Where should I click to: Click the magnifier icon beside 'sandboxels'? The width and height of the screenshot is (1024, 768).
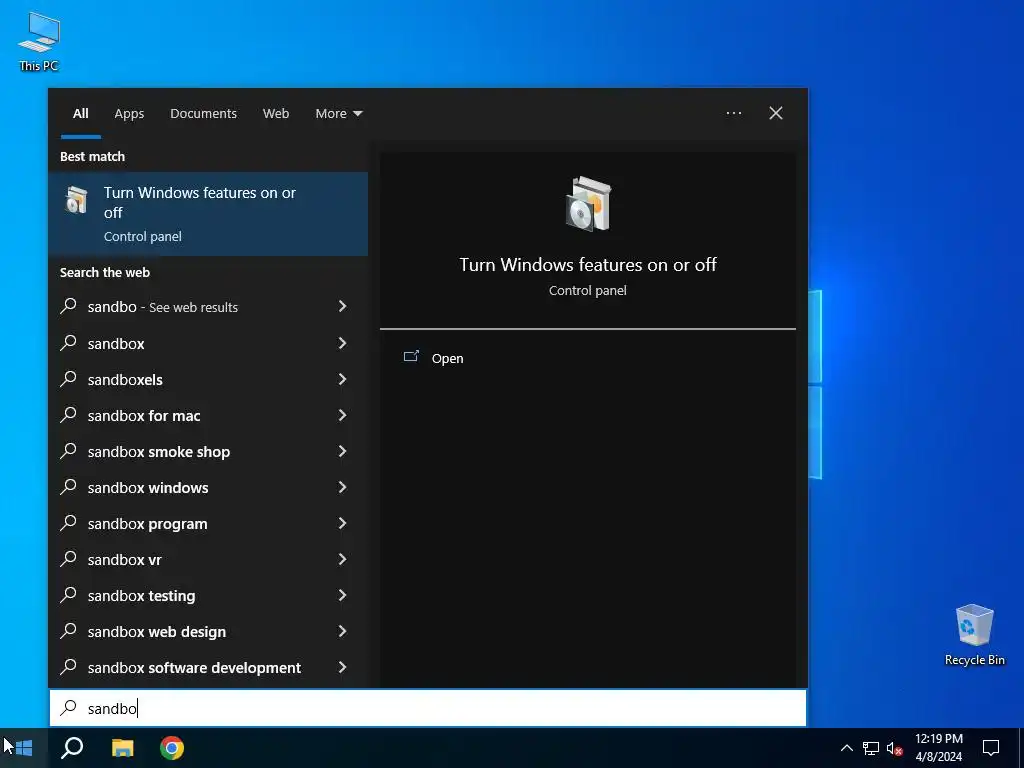coord(69,378)
